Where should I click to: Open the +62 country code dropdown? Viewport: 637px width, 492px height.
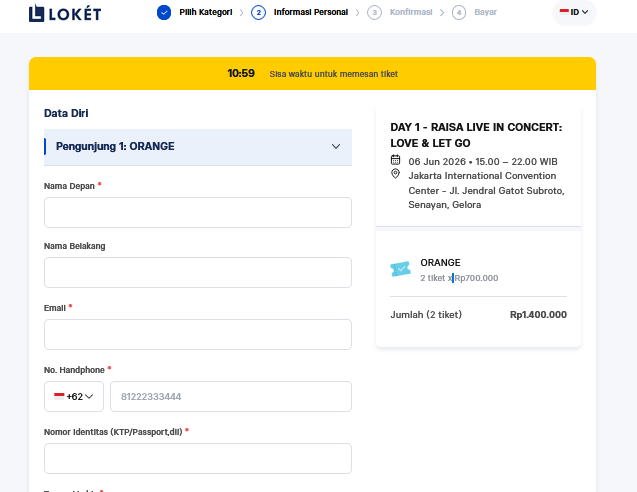[x=74, y=397]
